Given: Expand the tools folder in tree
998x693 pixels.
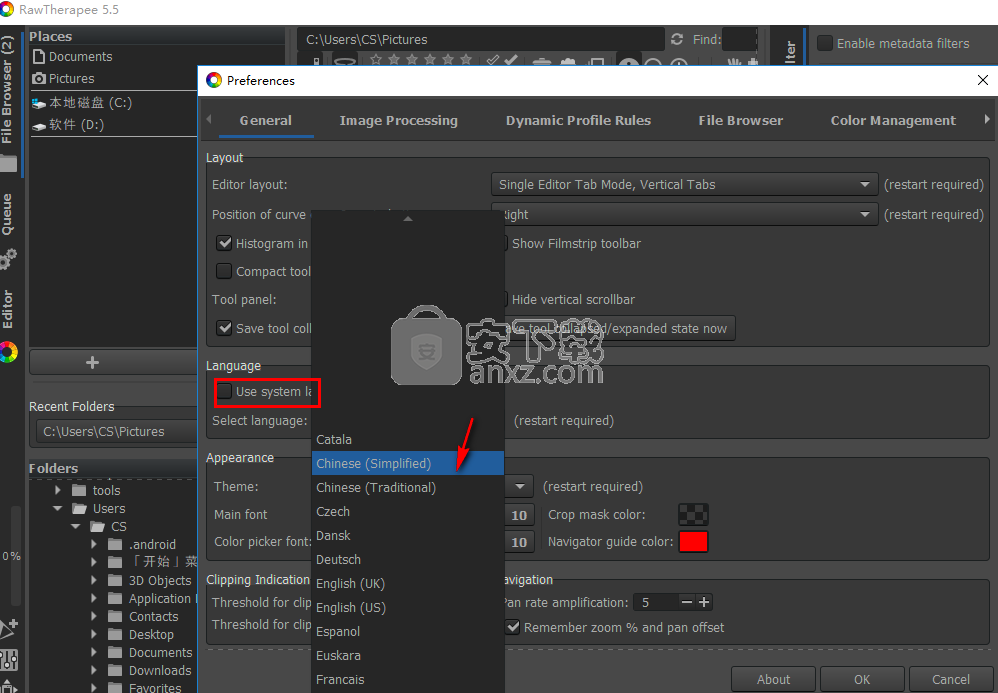Looking at the screenshot, I should [x=58, y=490].
